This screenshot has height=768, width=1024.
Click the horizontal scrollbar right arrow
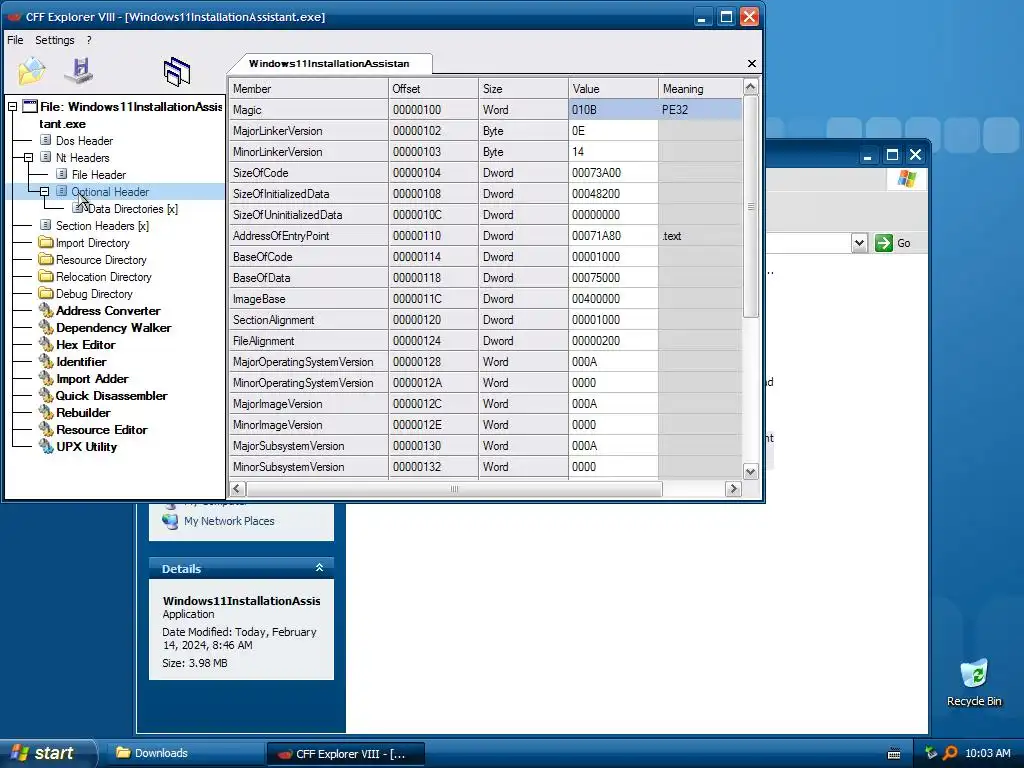click(733, 488)
